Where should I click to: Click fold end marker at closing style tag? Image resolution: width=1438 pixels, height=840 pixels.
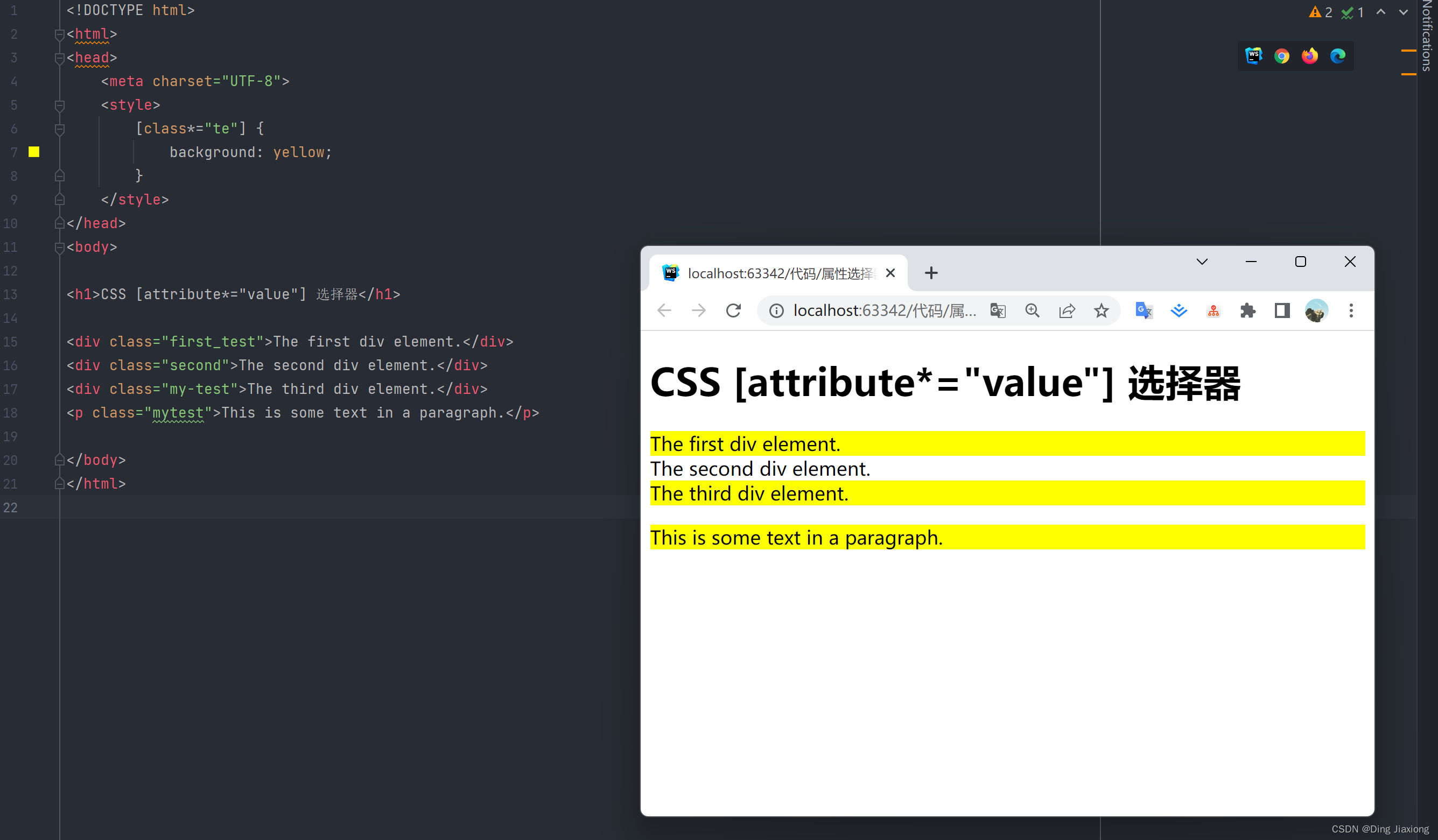pyautogui.click(x=59, y=200)
